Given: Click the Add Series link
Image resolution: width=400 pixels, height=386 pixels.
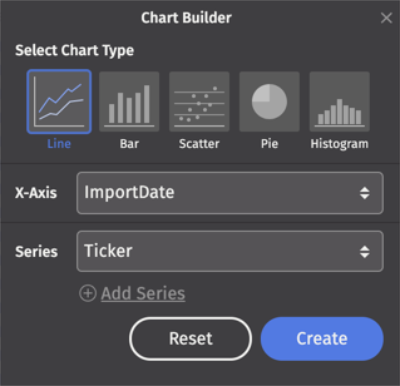Looking at the screenshot, I should pos(143,294).
